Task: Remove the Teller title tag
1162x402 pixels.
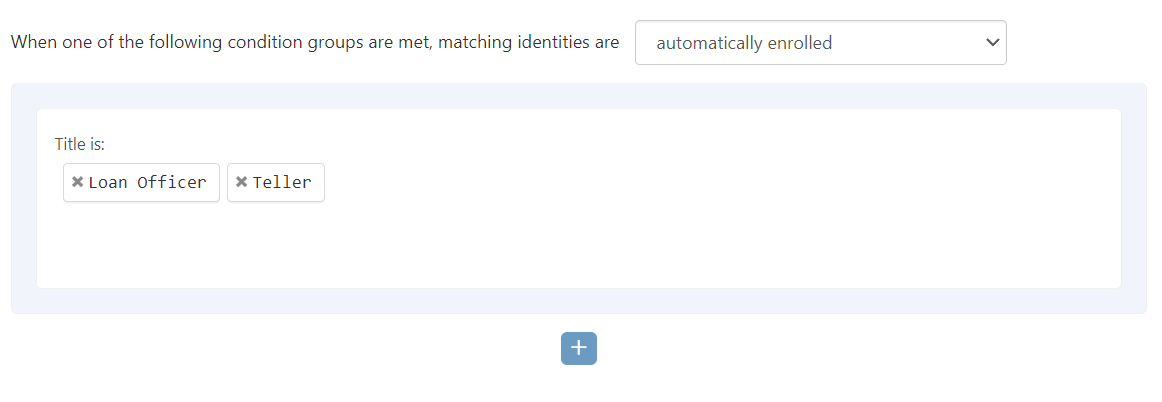Action: click(241, 182)
